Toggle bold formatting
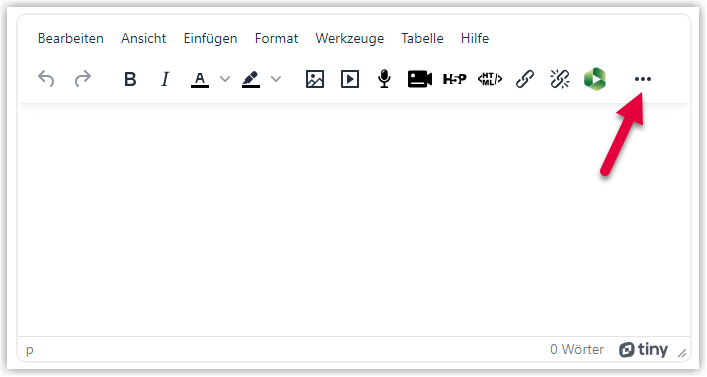Image resolution: width=707 pixels, height=377 pixels. point(130,79)
